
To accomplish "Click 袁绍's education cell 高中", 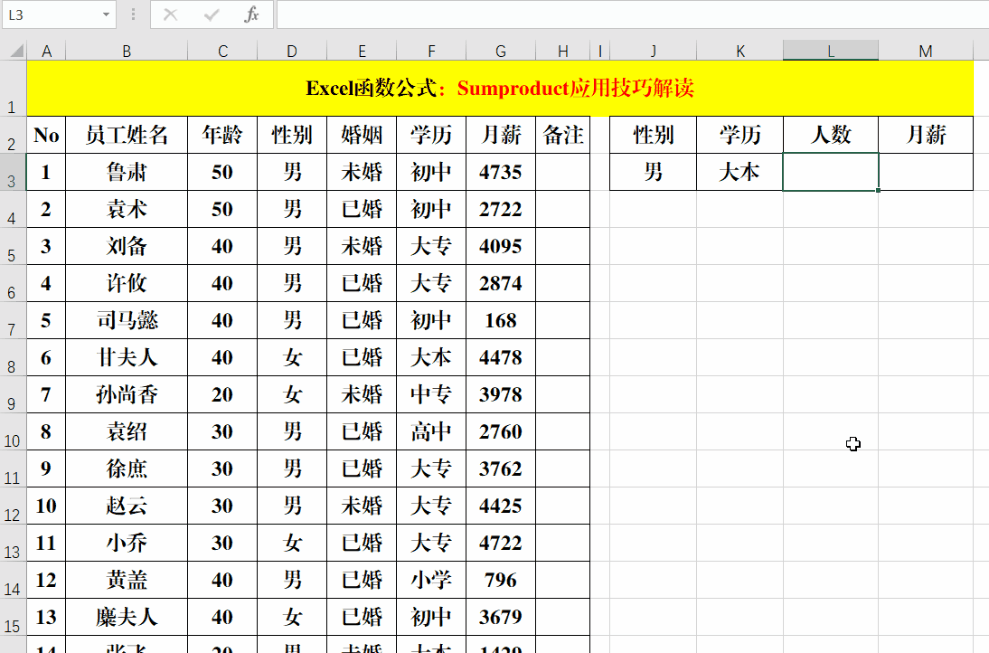I will click(431, 432).
